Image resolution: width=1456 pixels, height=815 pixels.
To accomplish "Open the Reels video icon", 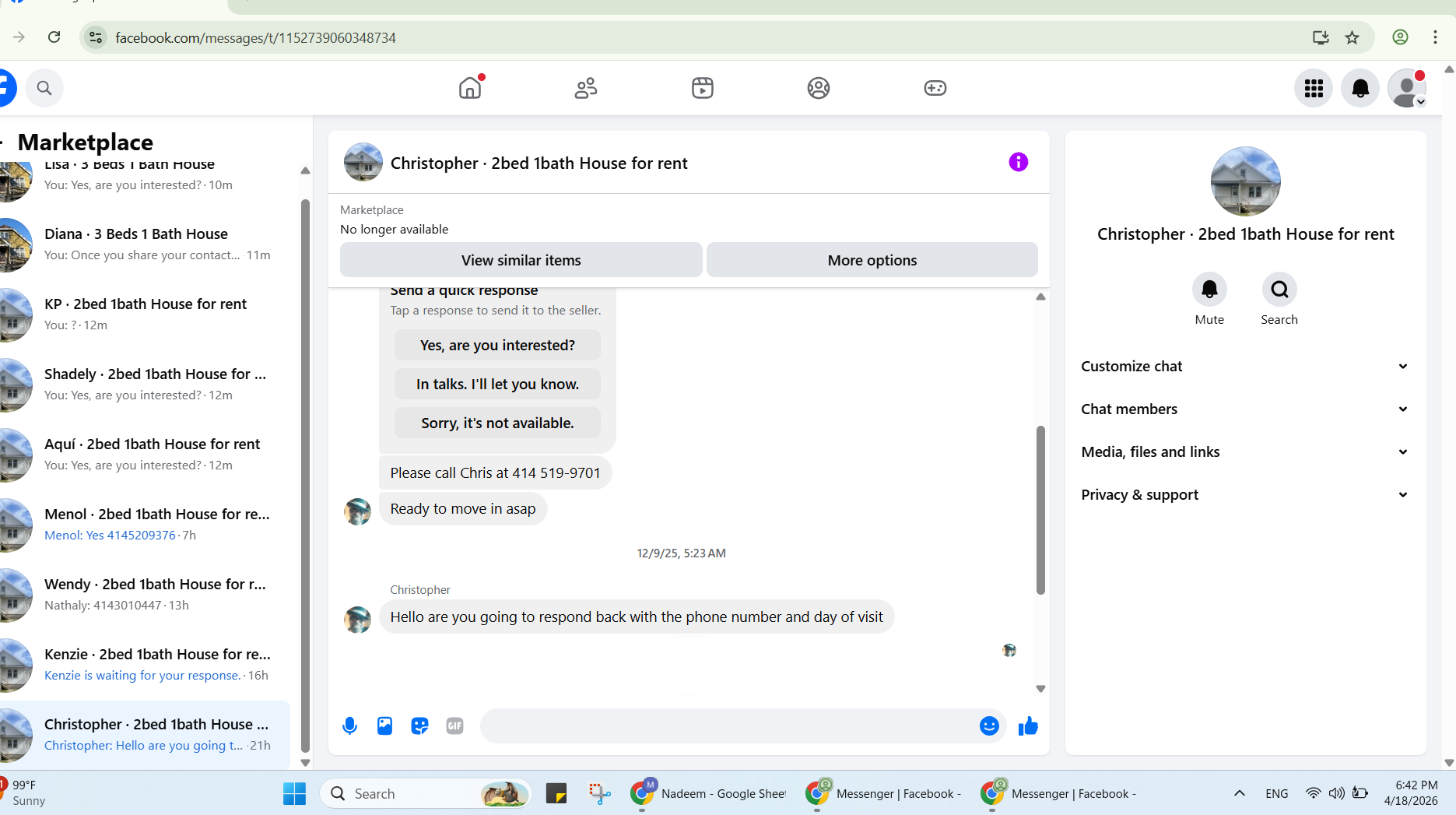I will click(x=702, y=88).
